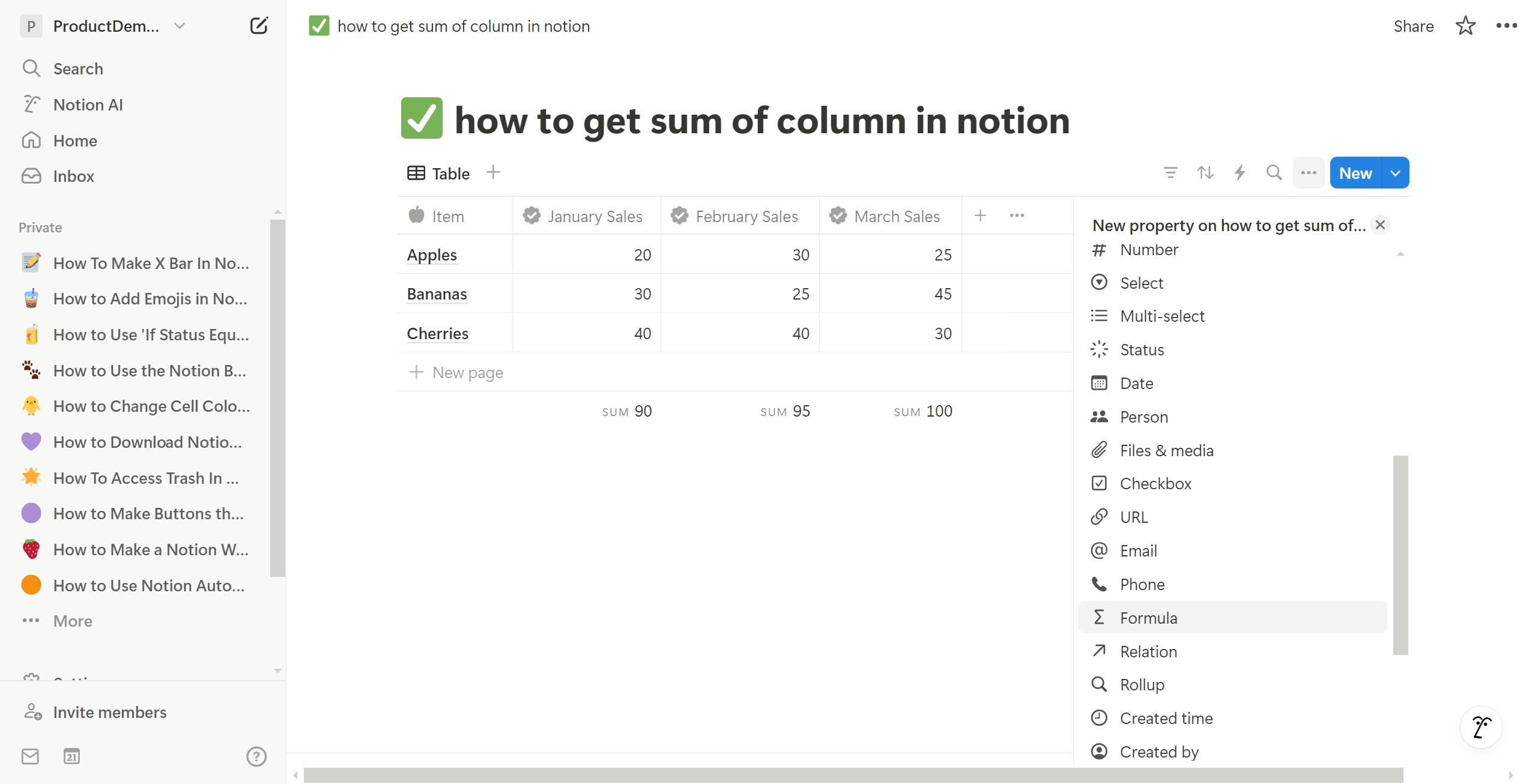Open the help question mark icon
This screenshot has height=784, width=1538.
pyautogui.click(x=256, y=756)
